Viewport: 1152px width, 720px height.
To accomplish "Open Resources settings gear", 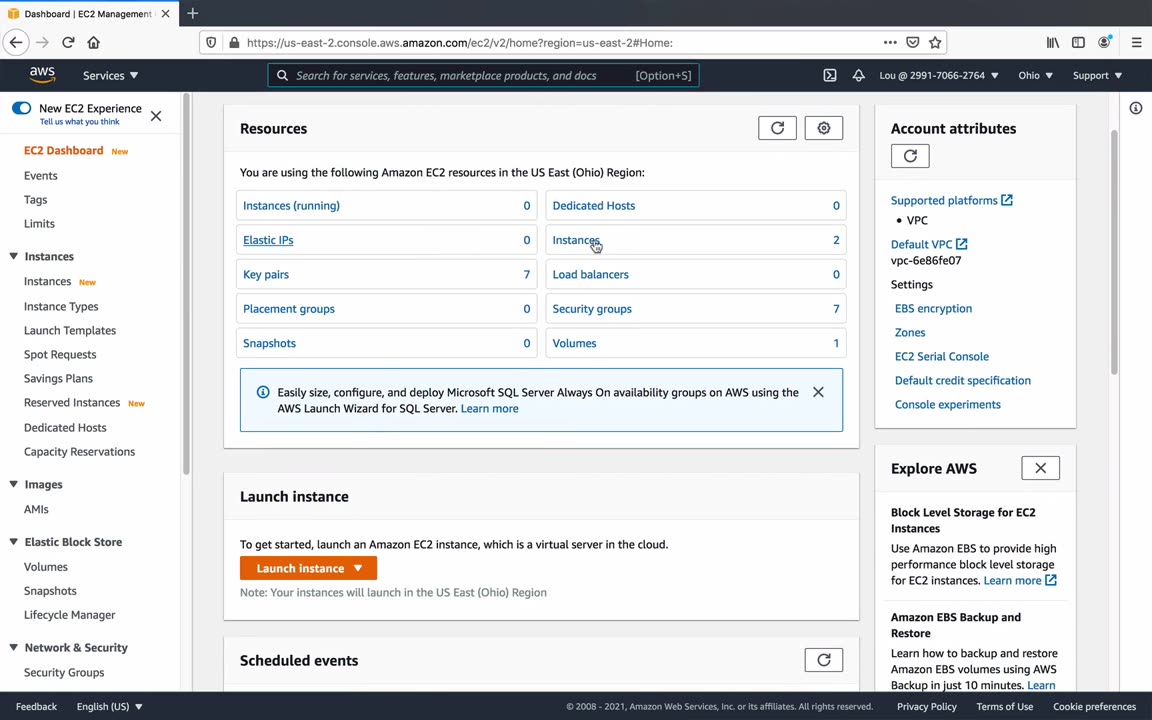I will click(824, 128).
